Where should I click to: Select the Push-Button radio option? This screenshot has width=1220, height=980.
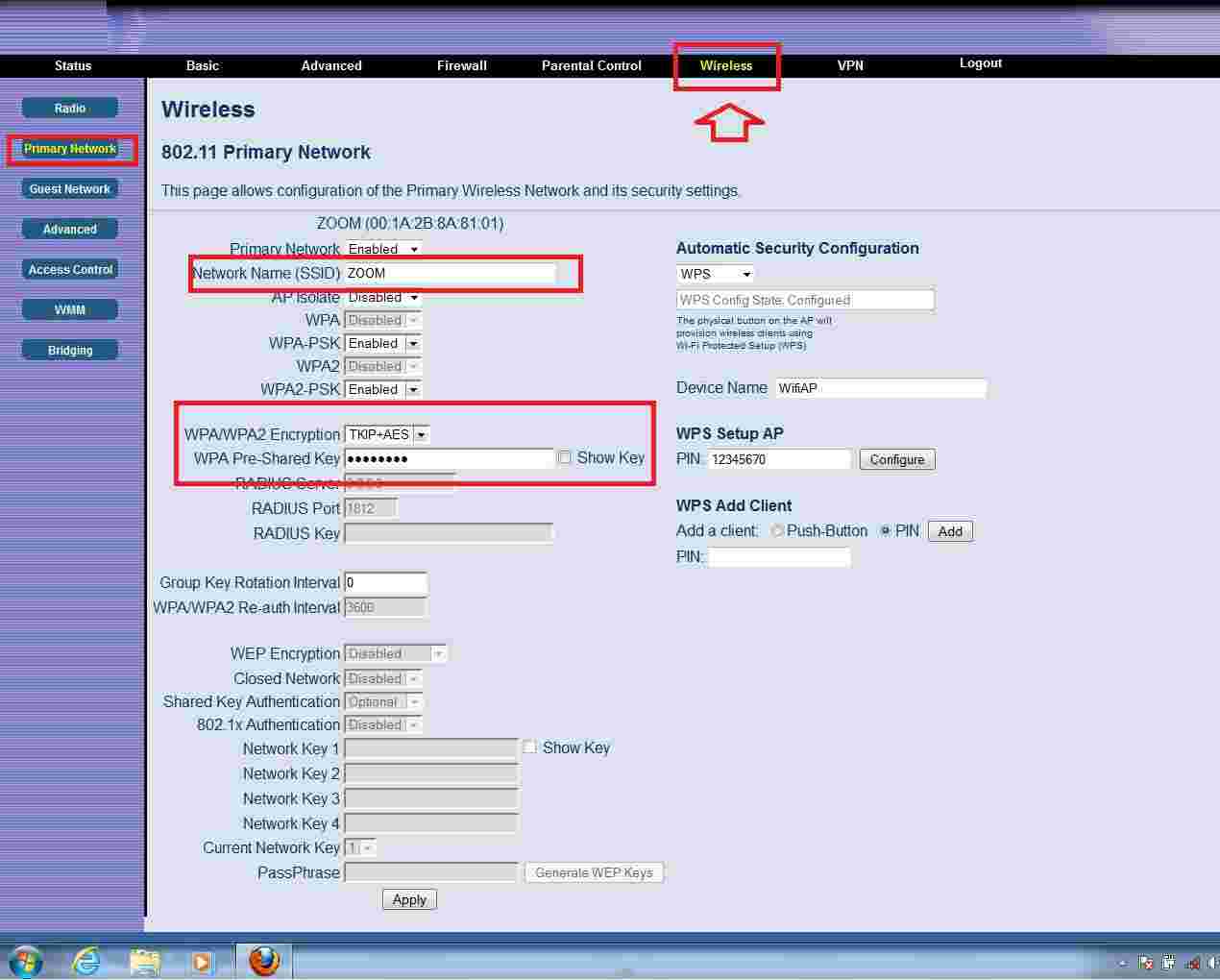click(777, 530)
